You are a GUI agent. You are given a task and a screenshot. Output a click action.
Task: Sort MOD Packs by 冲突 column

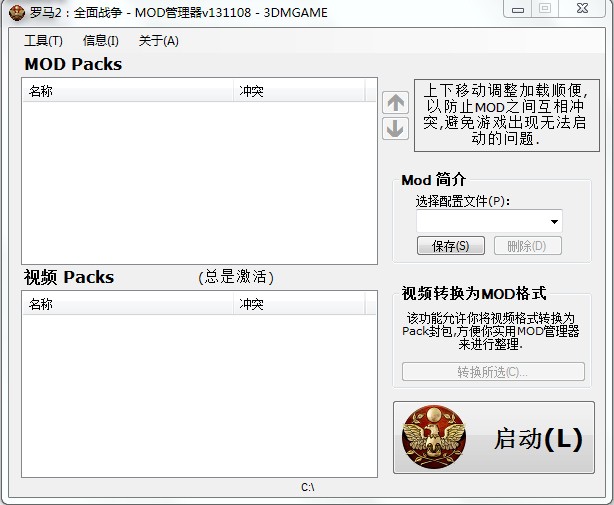point(299,91)
